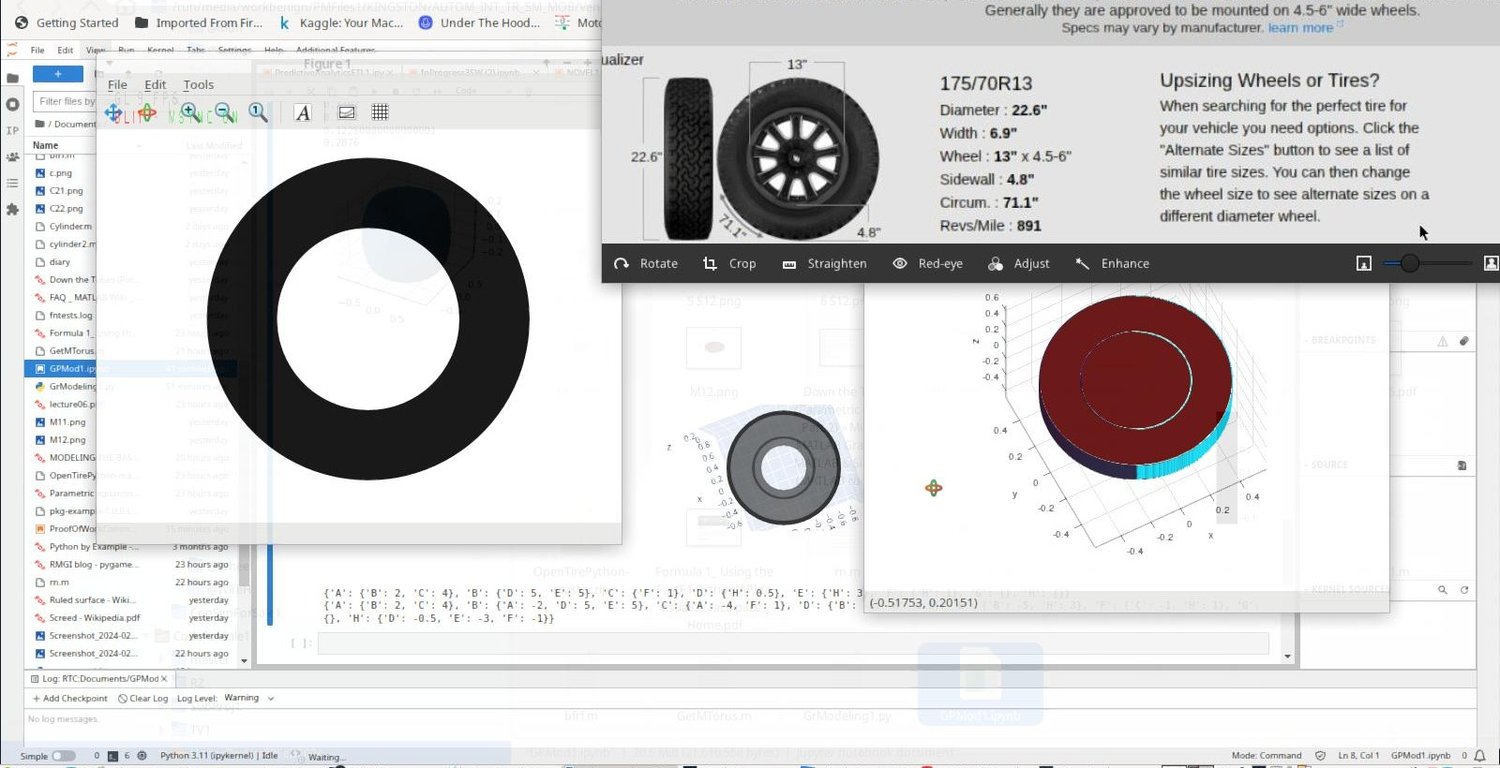Screen dimensions: 1500x768
Task: Click the automatic limits magnifier in Figure 1
Action: 258,112
